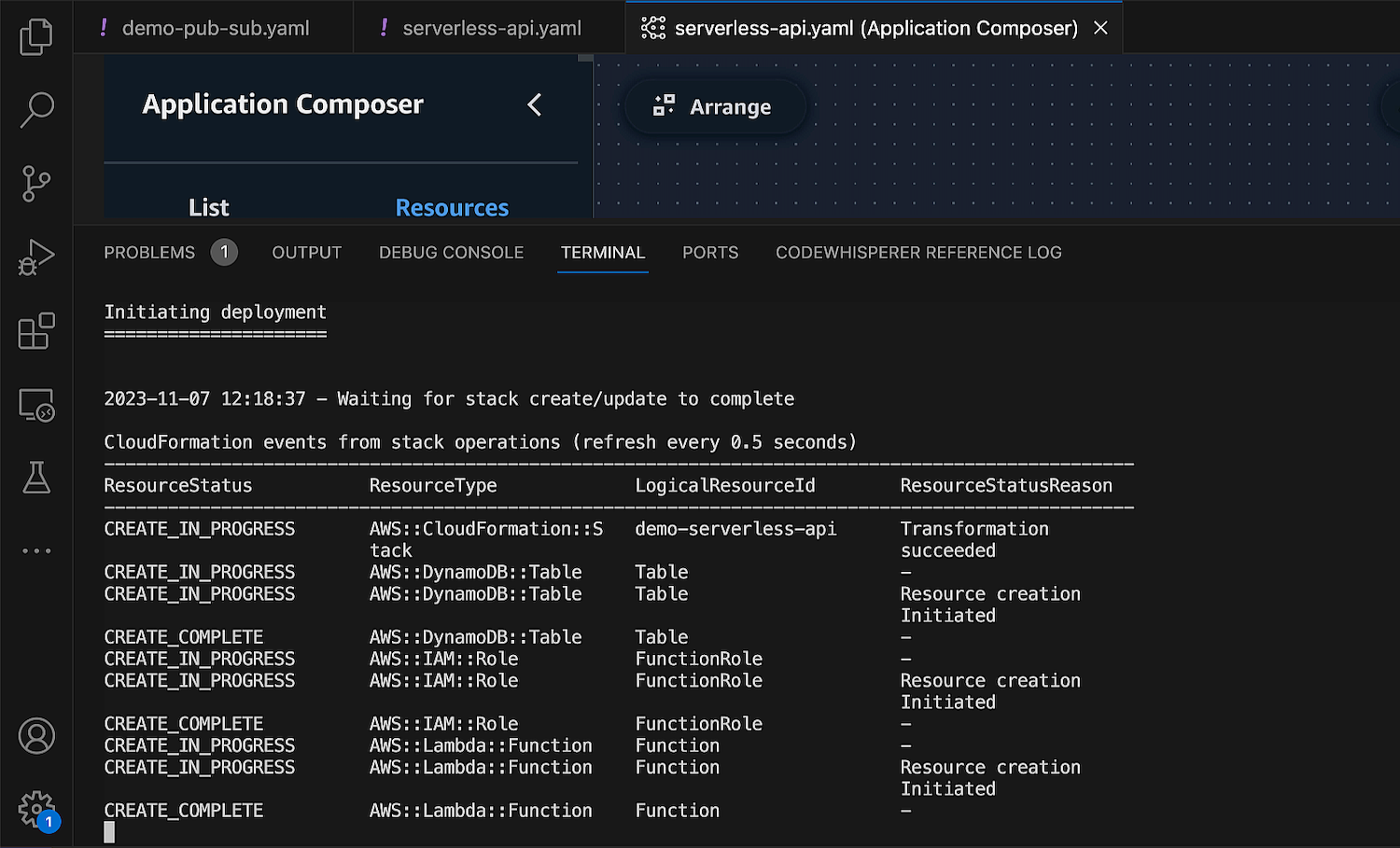Select the List tab in Composer

208,207
